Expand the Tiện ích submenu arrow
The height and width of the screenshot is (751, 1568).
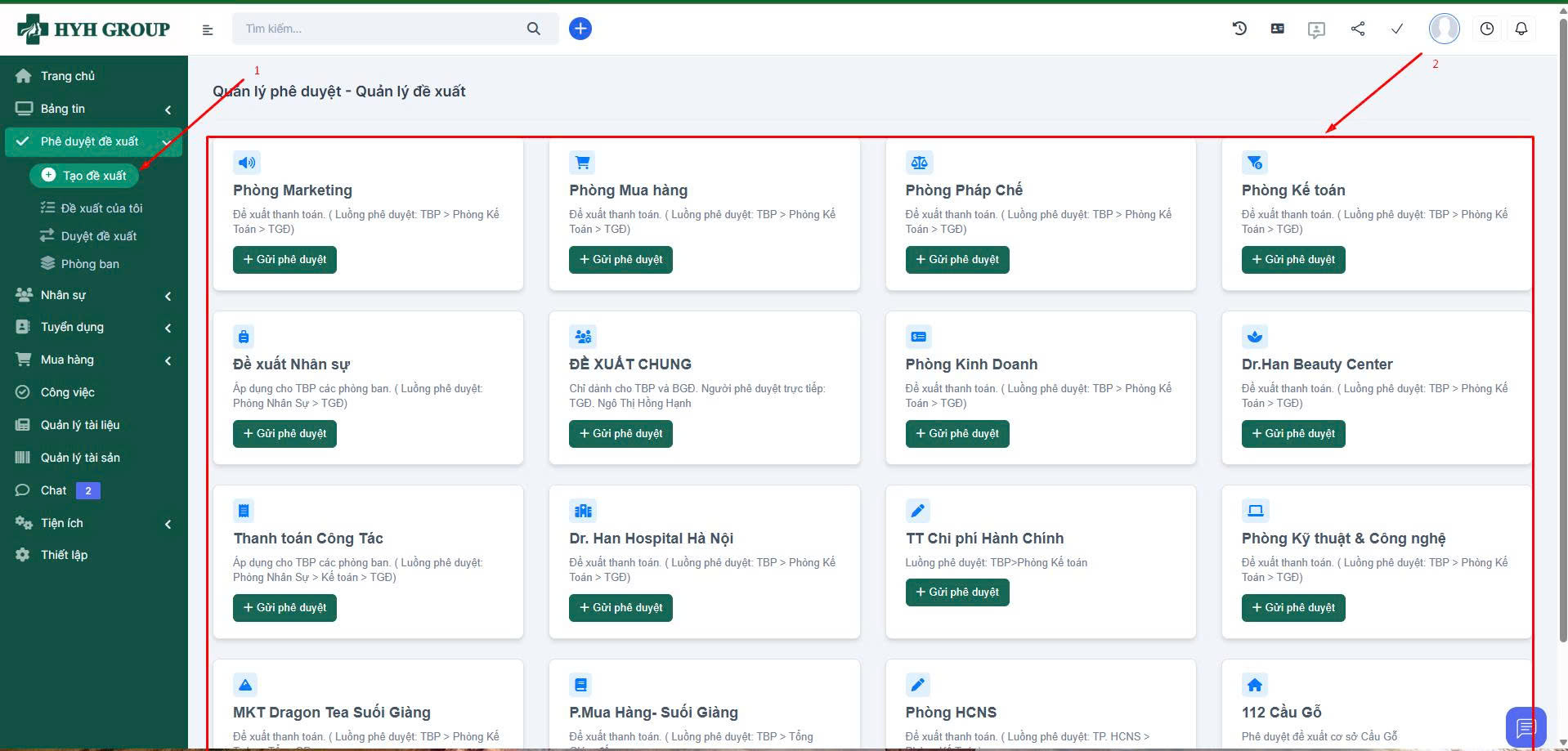point(168,524)
